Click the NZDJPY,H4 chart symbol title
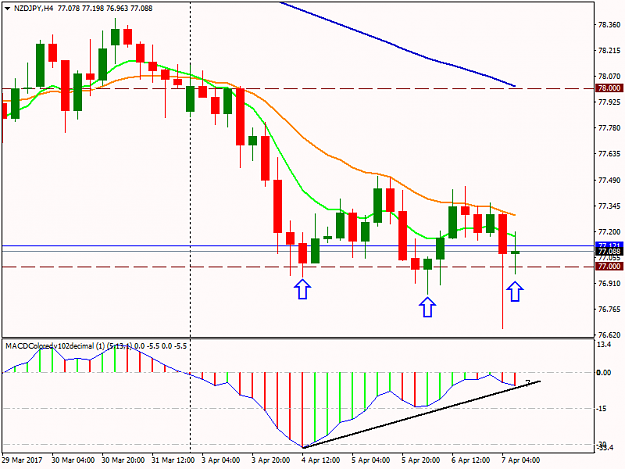 33,8
